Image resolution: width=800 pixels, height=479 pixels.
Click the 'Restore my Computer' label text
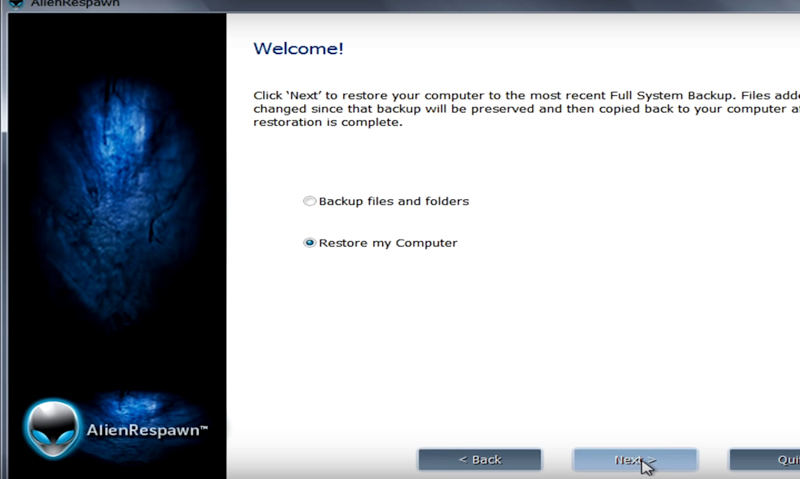[x=388, y=243]
